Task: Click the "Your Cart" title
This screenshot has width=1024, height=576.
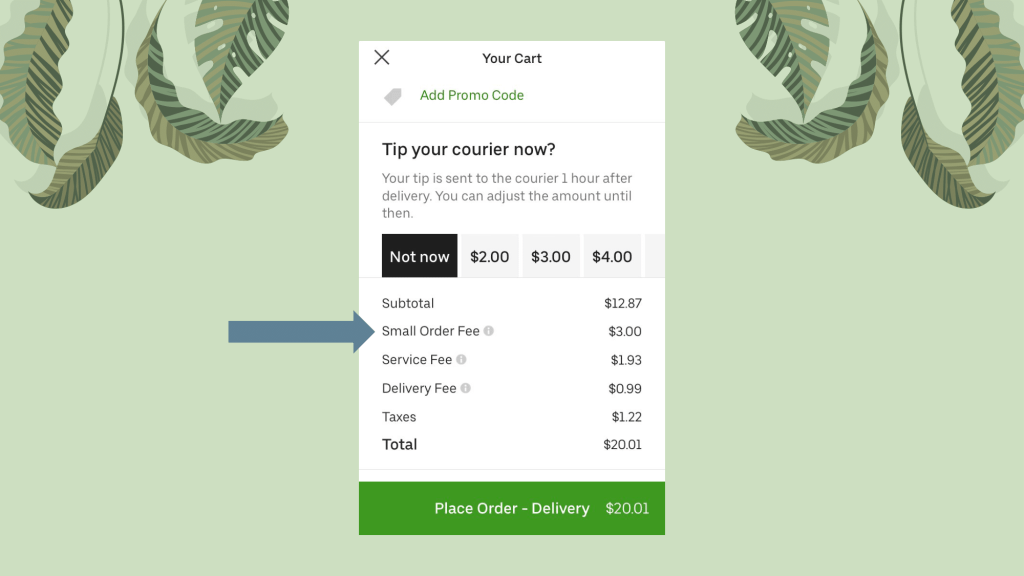Action: (512, 58)
